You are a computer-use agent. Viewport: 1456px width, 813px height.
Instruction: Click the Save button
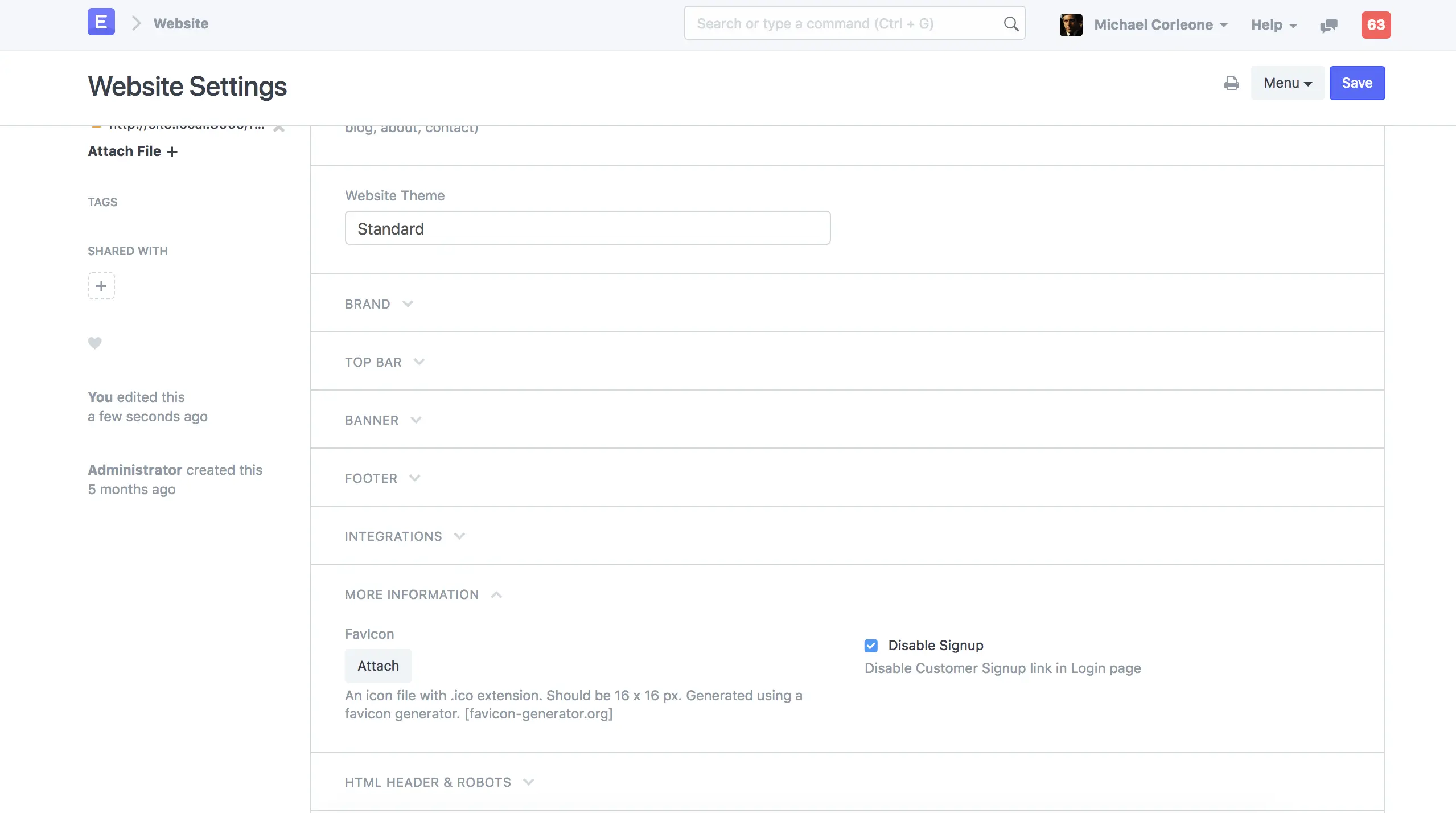[1357, 83]
